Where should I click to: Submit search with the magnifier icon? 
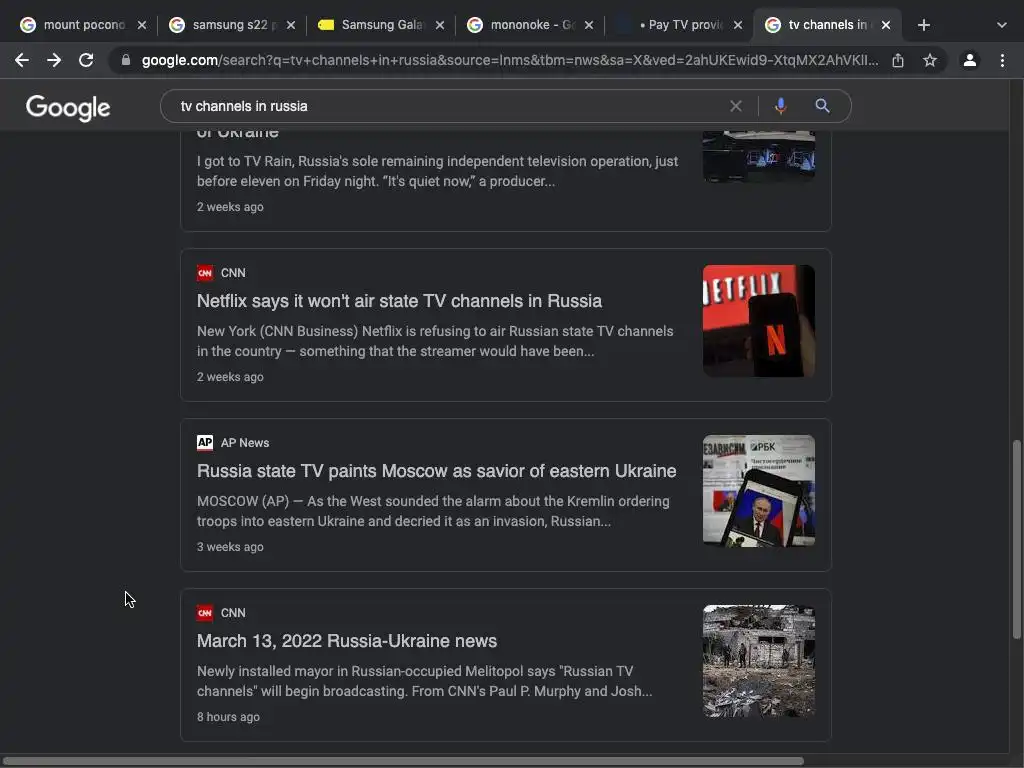pos(822,106)
